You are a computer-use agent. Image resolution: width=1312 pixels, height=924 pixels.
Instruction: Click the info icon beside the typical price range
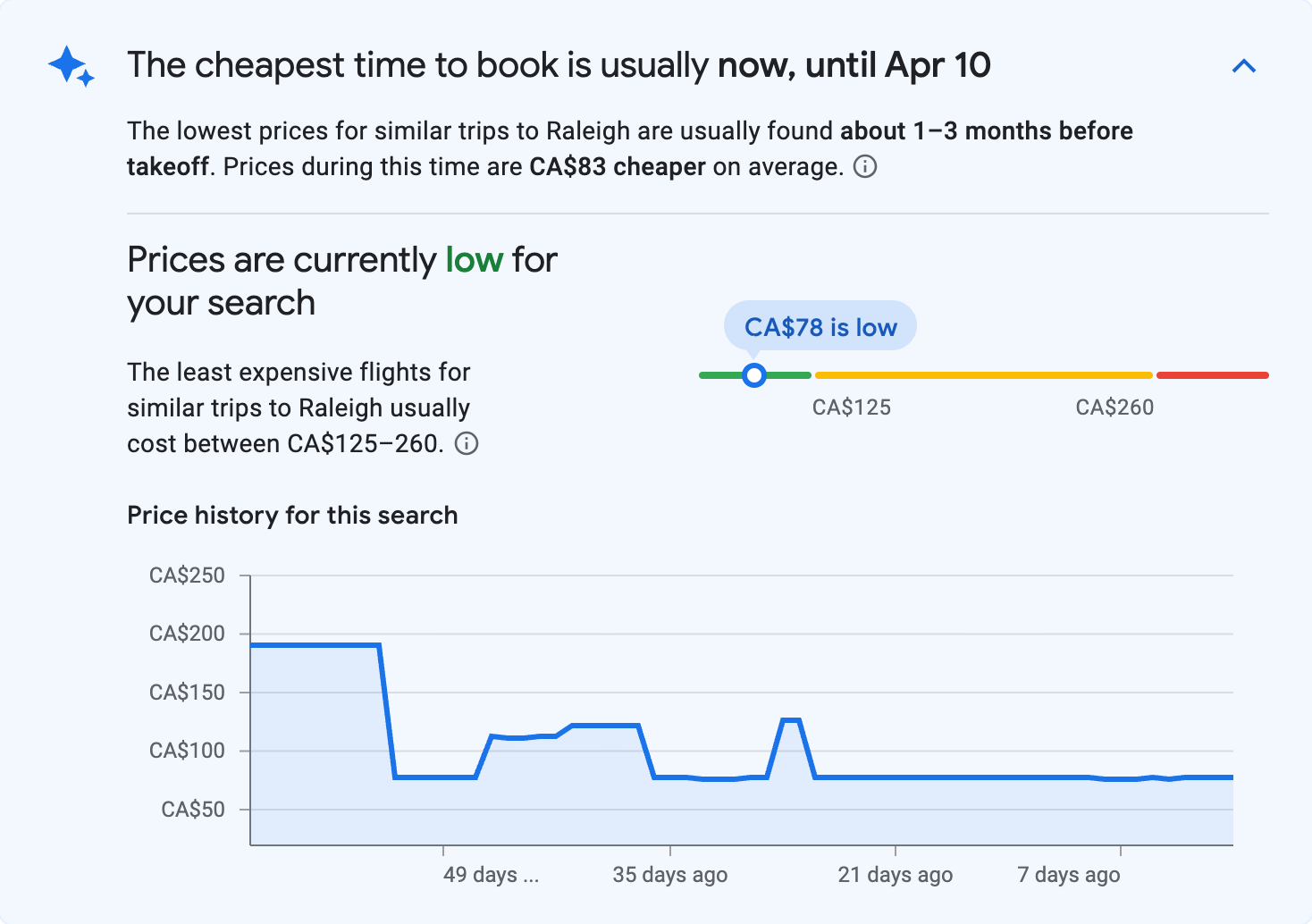[468, 443]
